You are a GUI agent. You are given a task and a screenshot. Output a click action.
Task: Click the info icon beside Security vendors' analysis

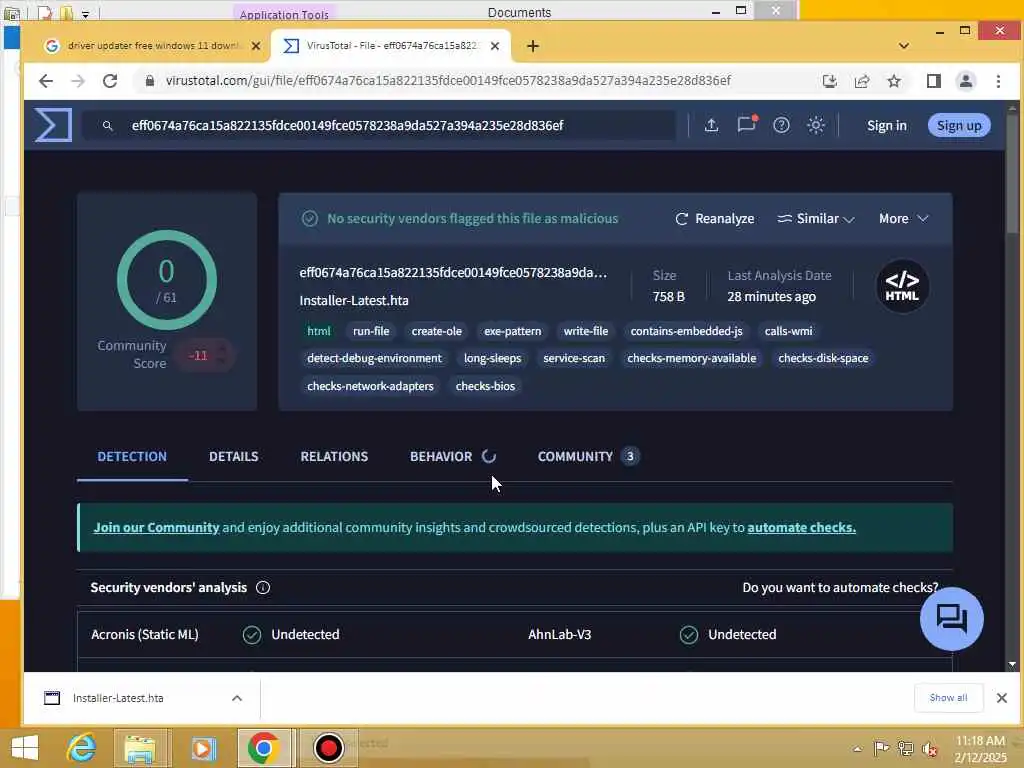click(x=263, y=588)
